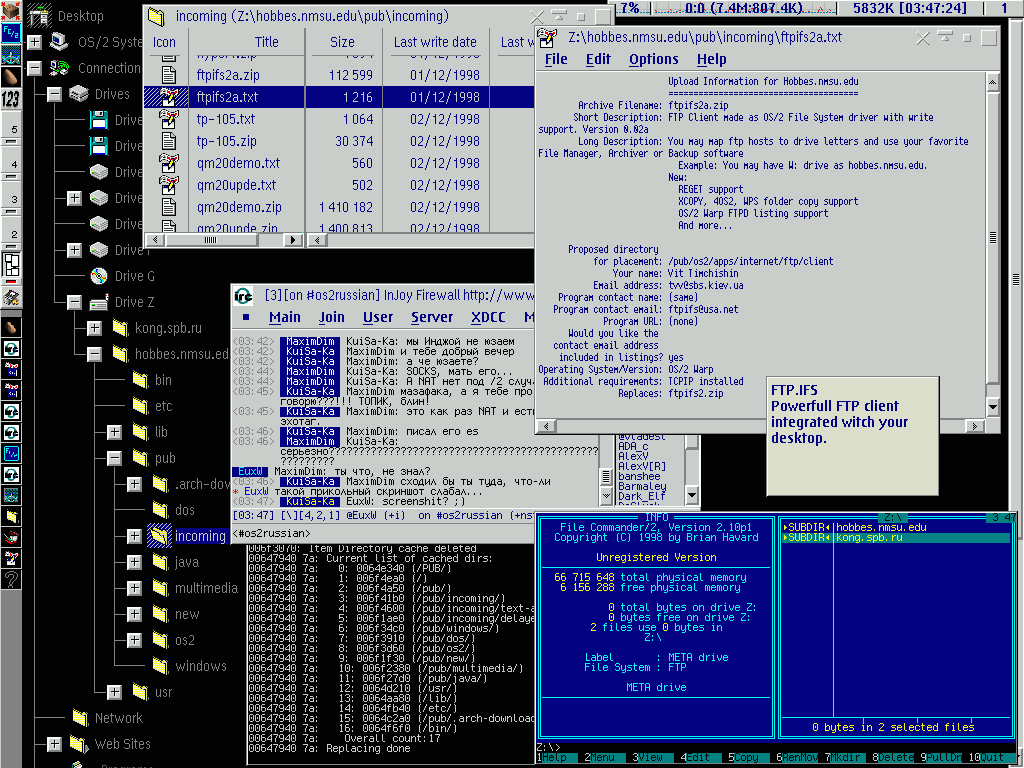Viewport: 1024px width, 768px height.
Task: Open the IRC window's title-bar icon
Action: (244, 296)
